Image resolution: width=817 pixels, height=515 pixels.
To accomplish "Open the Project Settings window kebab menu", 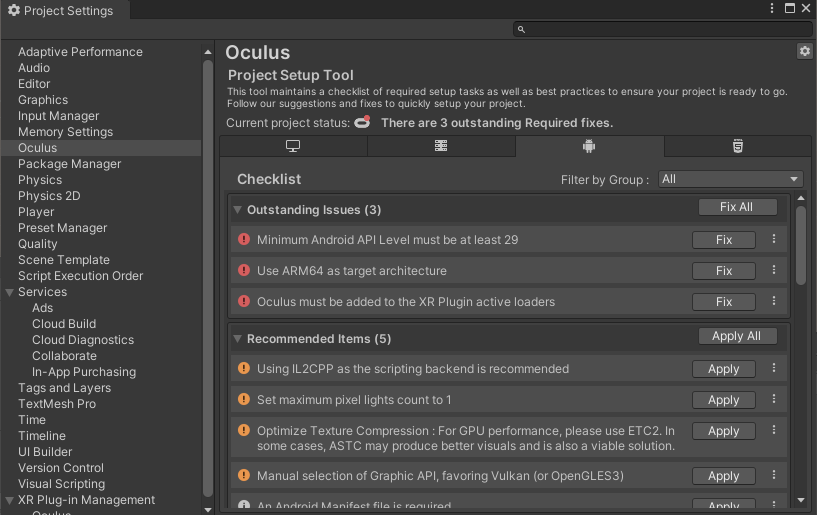I will pos(772,8).
